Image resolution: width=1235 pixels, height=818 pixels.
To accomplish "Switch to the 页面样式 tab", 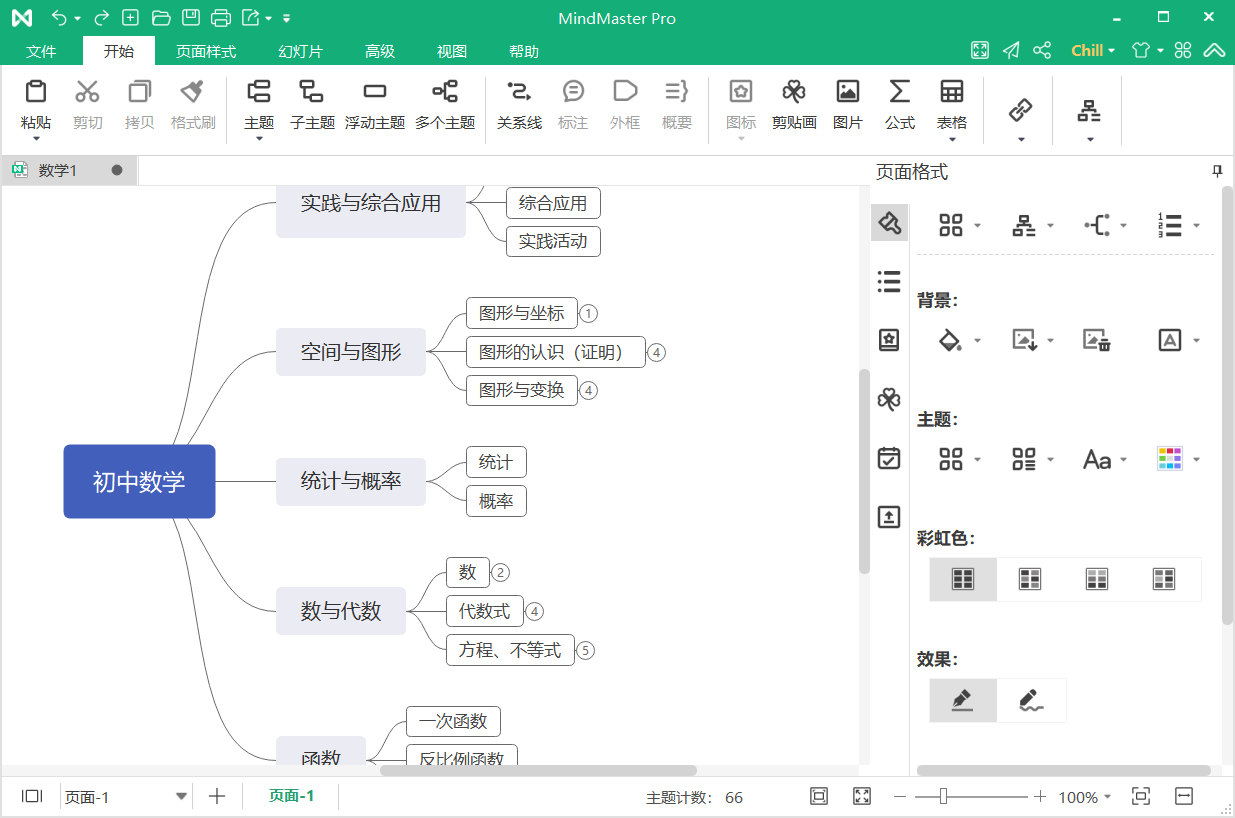I will [x=206, y=51].
